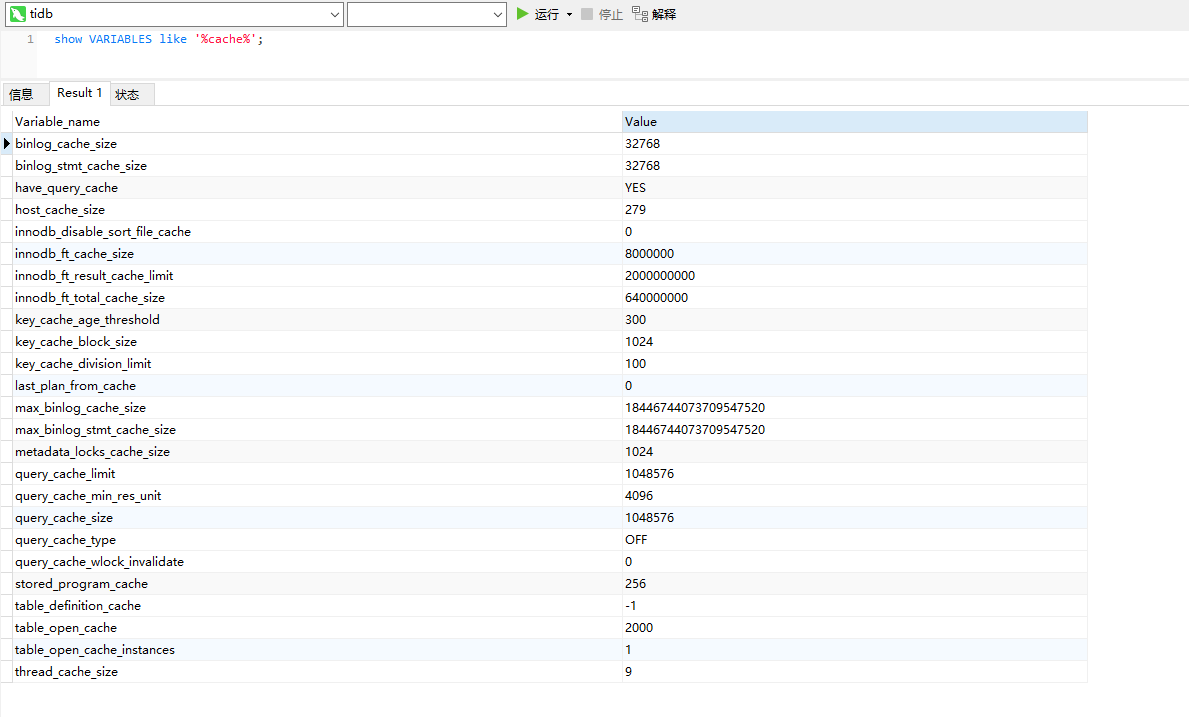Expand the Run (运行) options arrow
The width and height of the screenshot is (1189, 717).
click(x=569, y=14)
